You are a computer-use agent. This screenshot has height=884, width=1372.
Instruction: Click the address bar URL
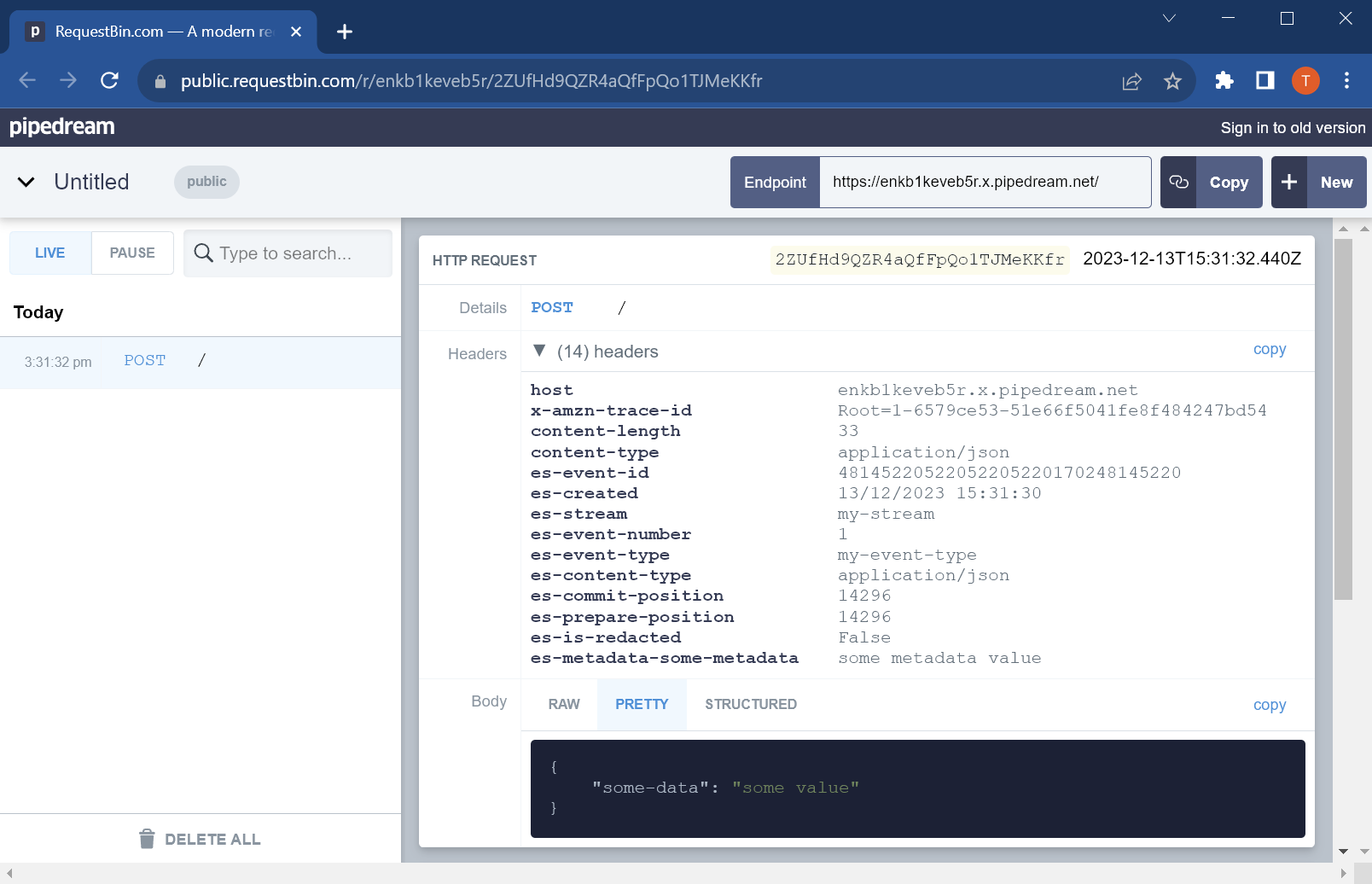coord(471,81)
